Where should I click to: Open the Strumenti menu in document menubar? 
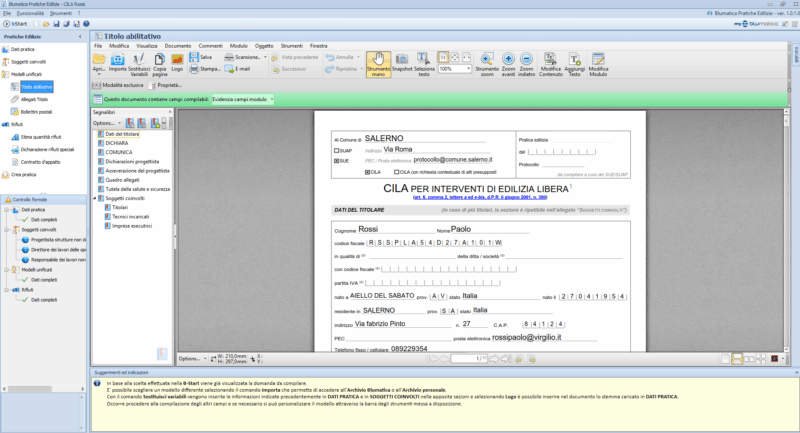[294, 46]
